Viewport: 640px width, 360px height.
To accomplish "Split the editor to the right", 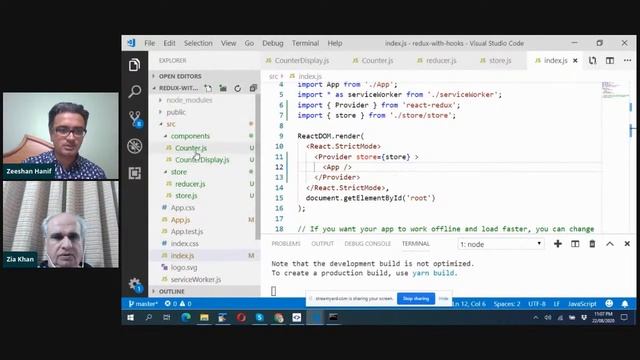I will click(x=610, y=60).
